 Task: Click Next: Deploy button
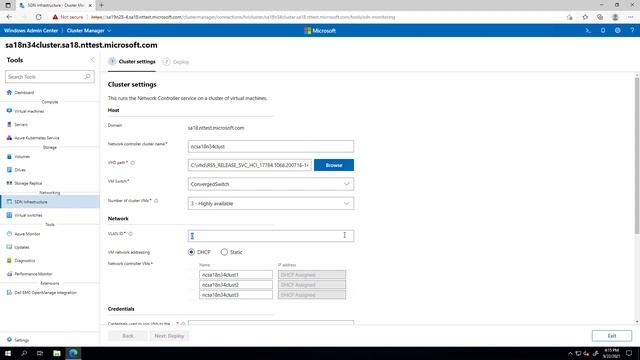pyautogui.click(x=169, y=336)
